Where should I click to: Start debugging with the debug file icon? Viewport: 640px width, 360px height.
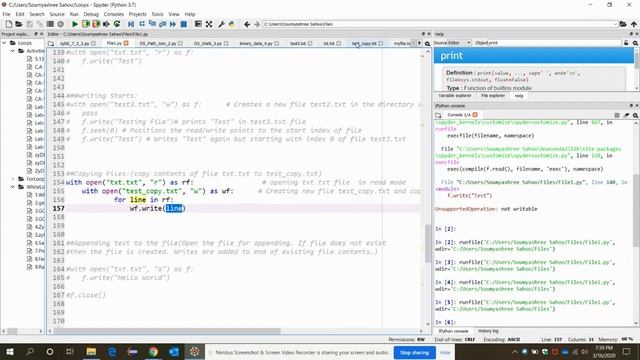(x=131, y=24)
